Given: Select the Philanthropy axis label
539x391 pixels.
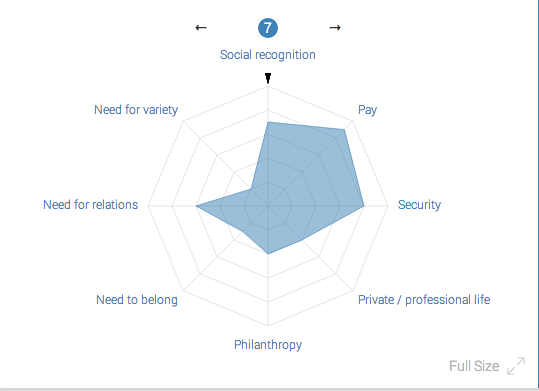Looking at the screenshot, I should 268,345.
